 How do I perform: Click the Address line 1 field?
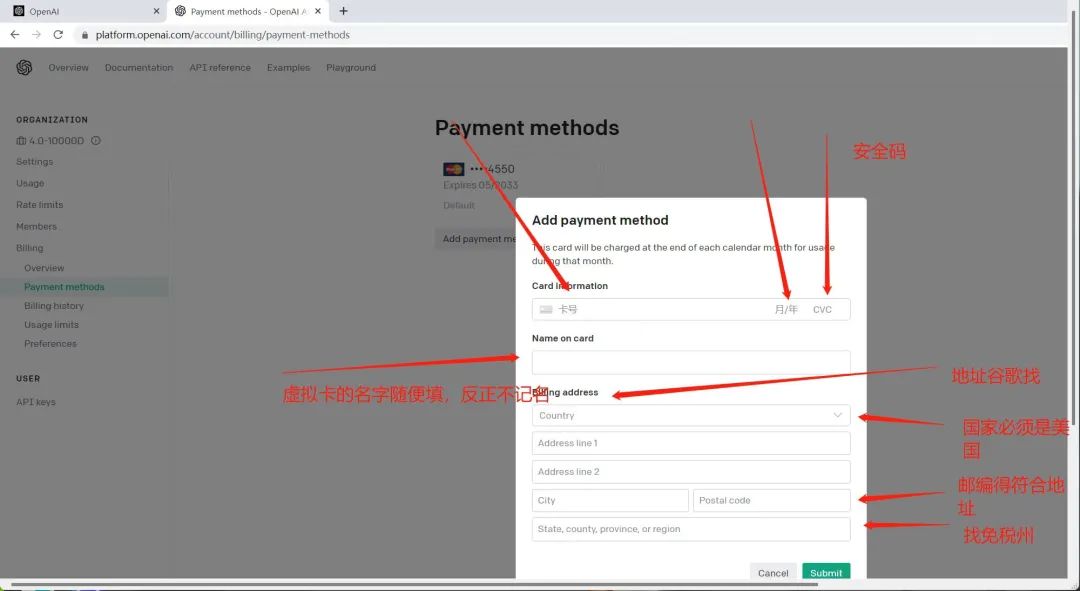point(691,443)
